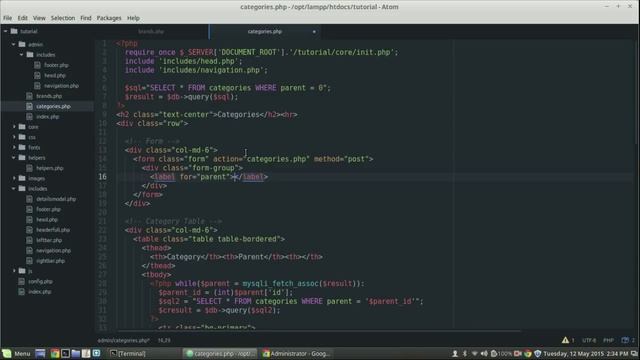Expand the fonts folder arrow
This screenshot has width=640, height=360.
click(x=14, y=147)
